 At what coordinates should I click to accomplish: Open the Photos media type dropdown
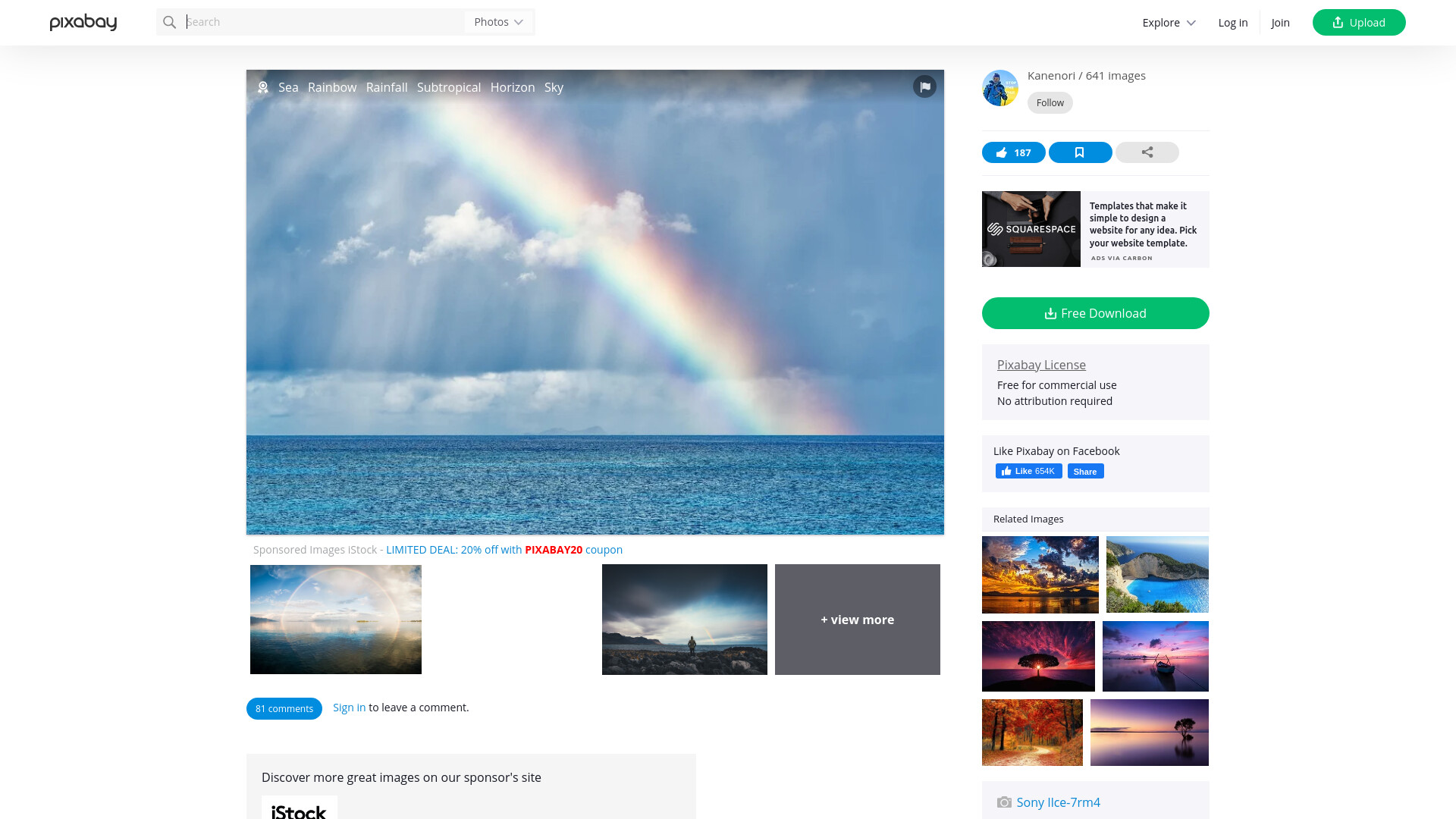[499, 22]
